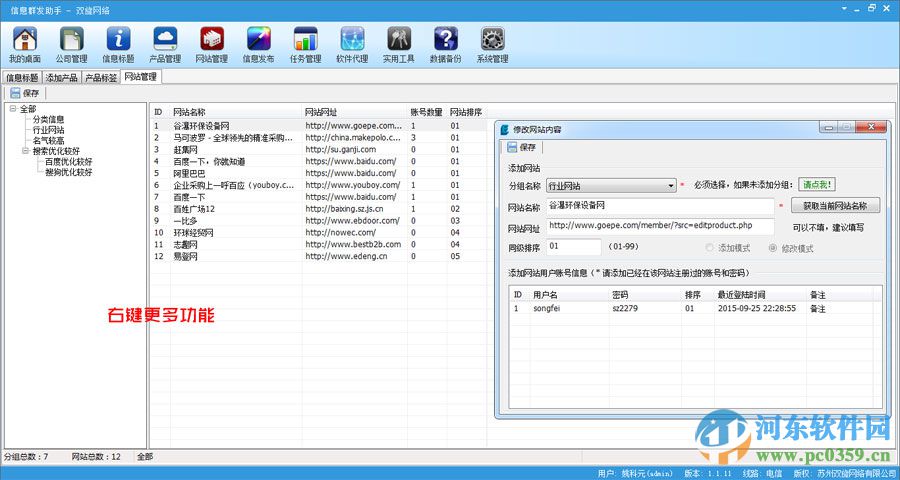The width and height of the screenshot is (900, 480).
Task: Click the 修改网站内容 dialog title icon
Action: (x=506, y=129)
